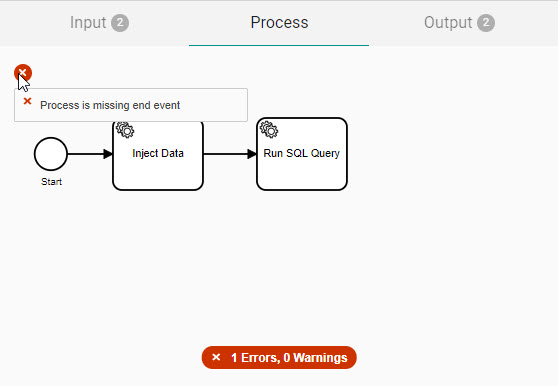Click the red X beside the missing end event message
The image size is (558, 386).
click(27, 101)
